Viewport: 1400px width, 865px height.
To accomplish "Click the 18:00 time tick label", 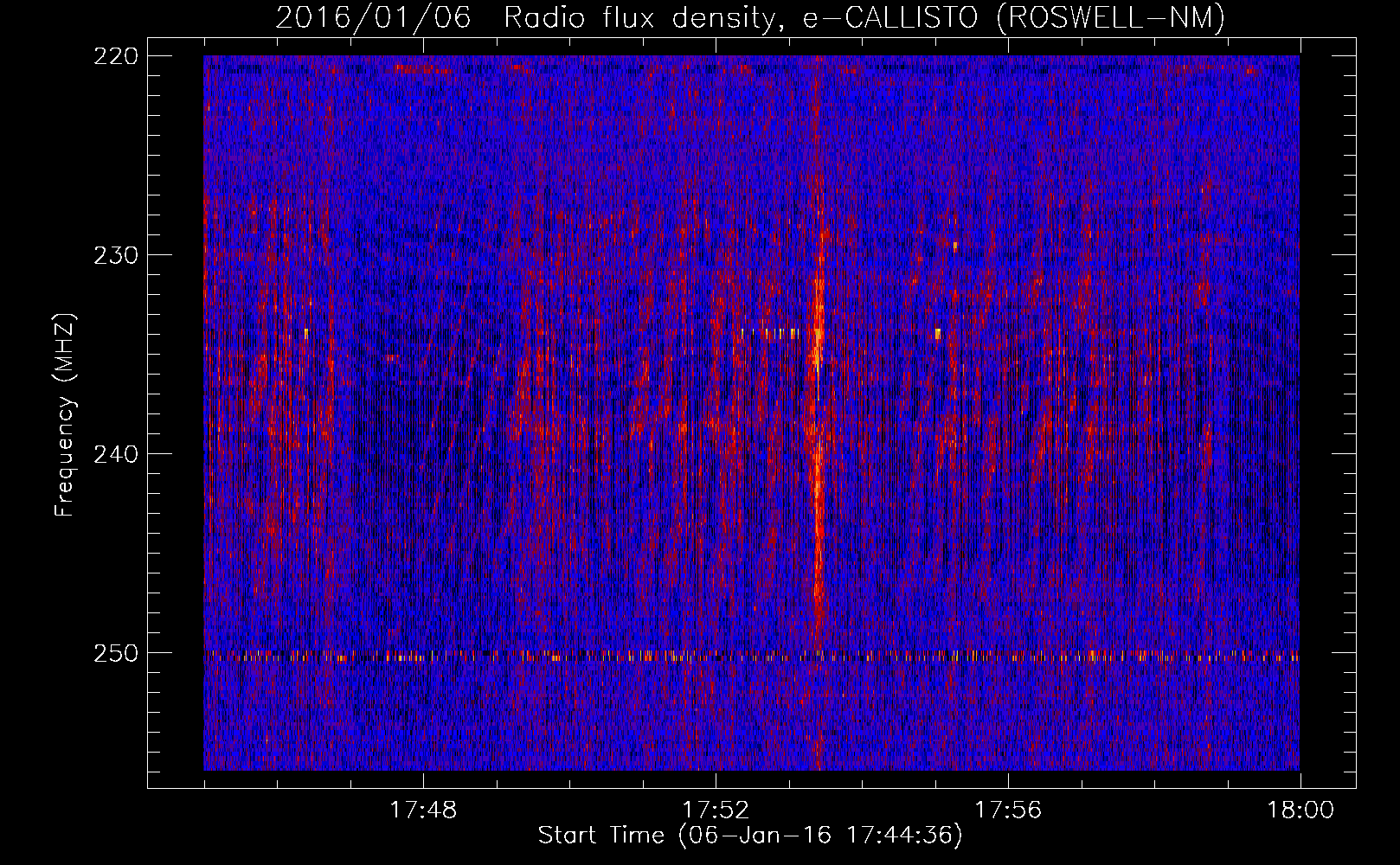I will tap(1300, 811).
